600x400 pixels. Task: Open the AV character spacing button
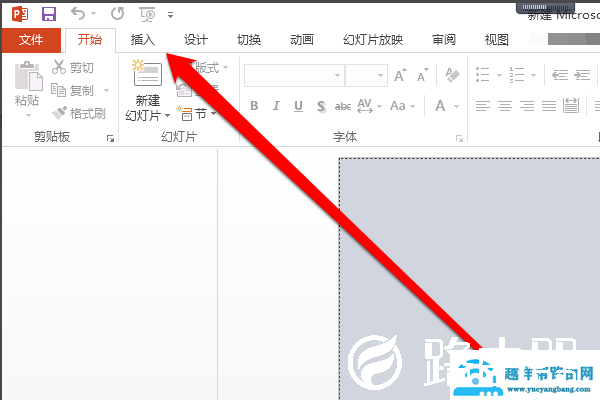pos(369,106)
